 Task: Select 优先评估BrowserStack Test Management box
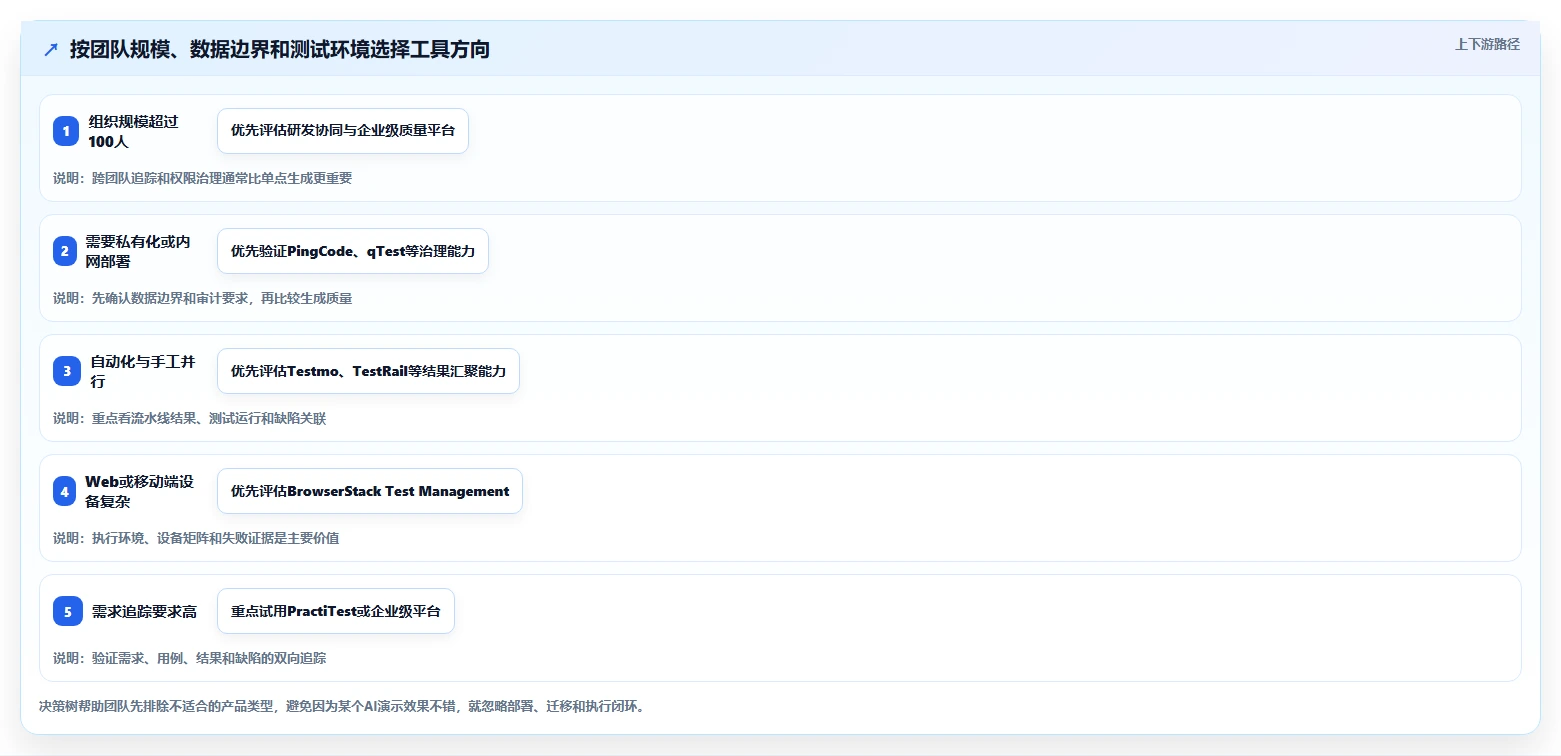[x=370, y=491]
